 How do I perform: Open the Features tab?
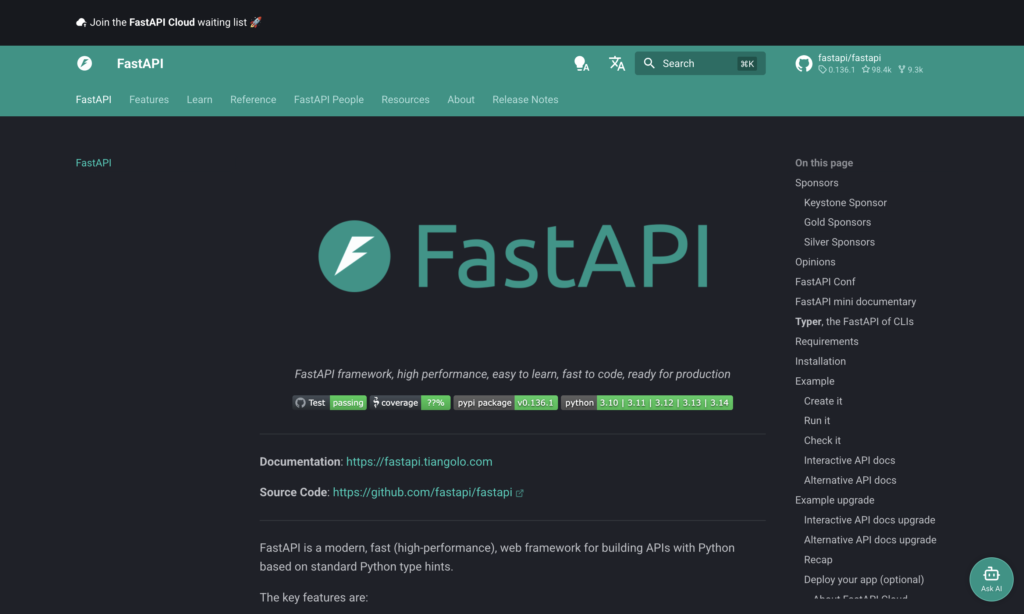point(149,99)
